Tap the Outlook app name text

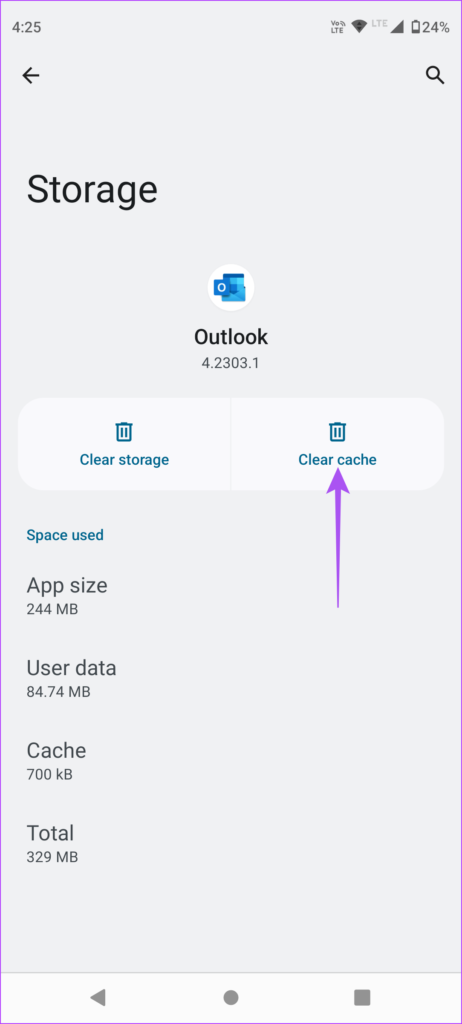[231, 337]
